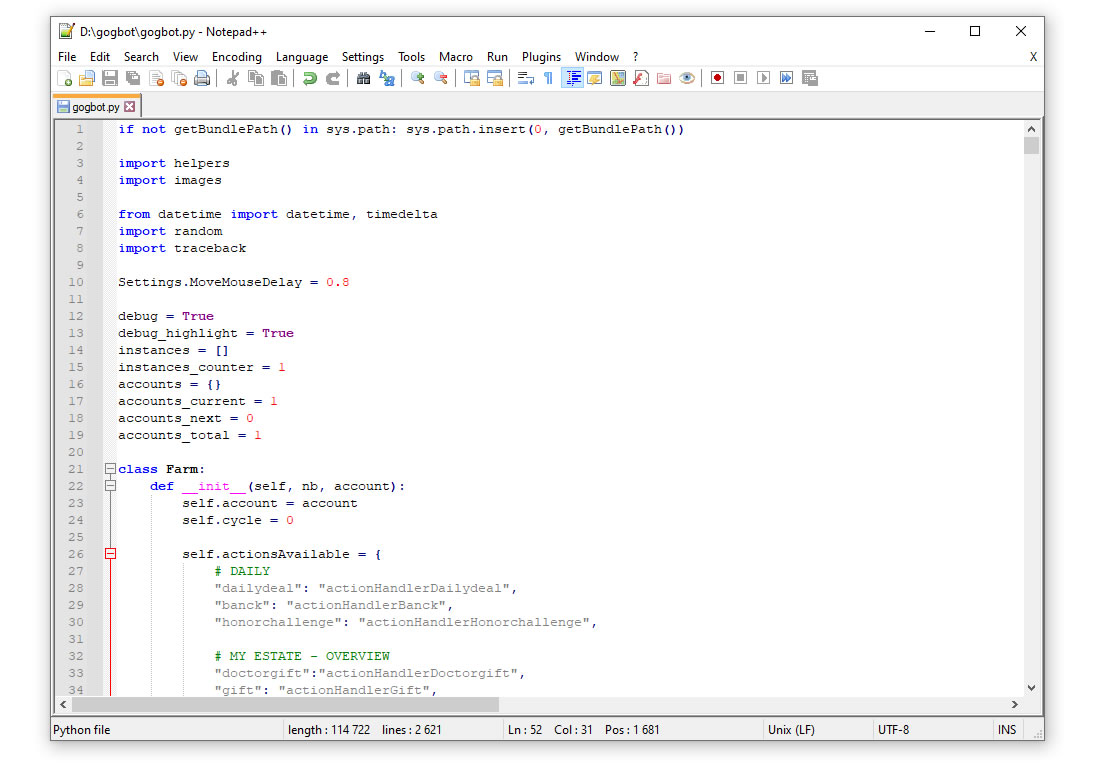Click vertical scrollbar down arrow
The width and height of the screenshot is (1098, 763).
click(x=1031, y=688)
